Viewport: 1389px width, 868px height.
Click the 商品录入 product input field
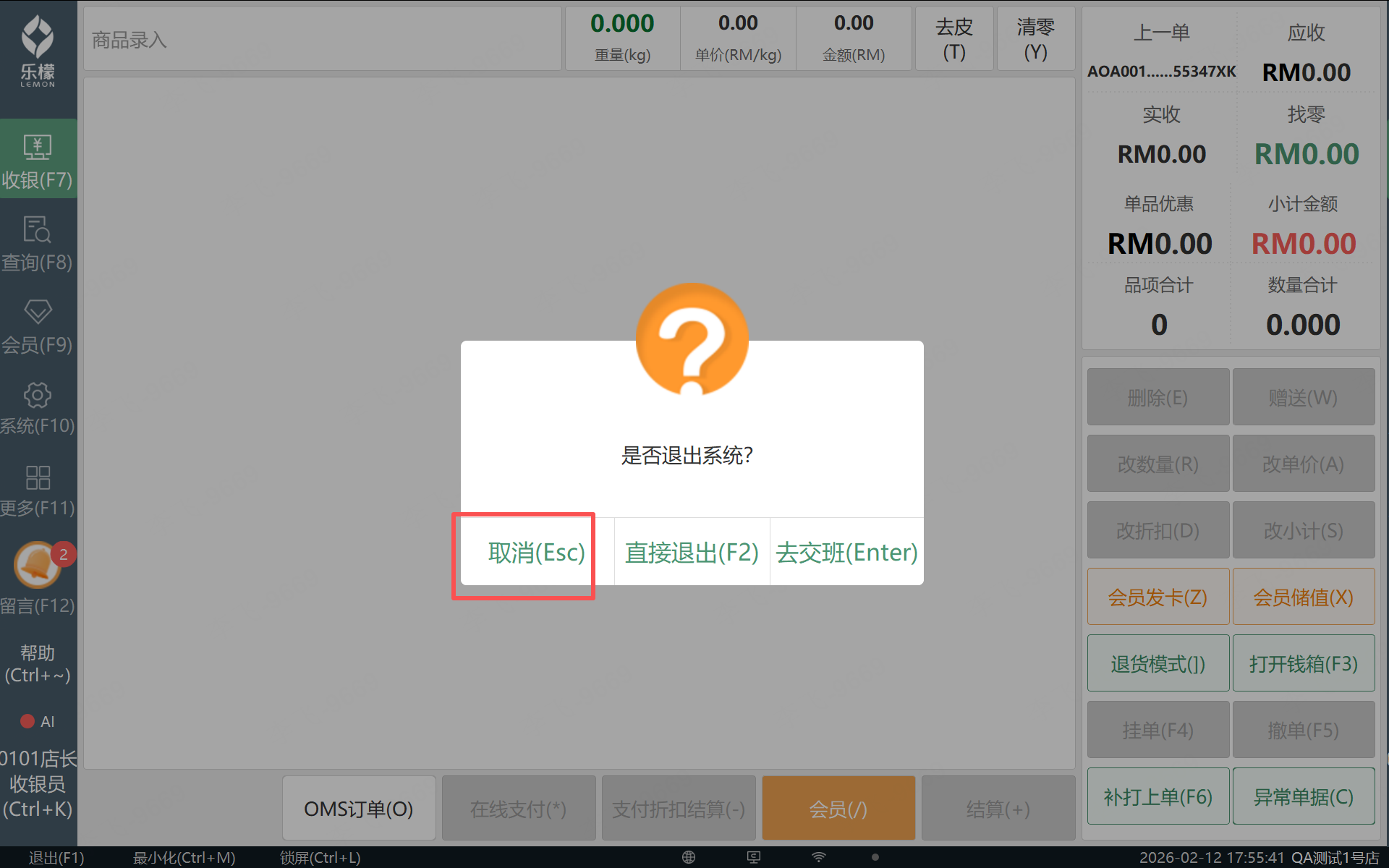pyautogui.click(x=322, y=40)
